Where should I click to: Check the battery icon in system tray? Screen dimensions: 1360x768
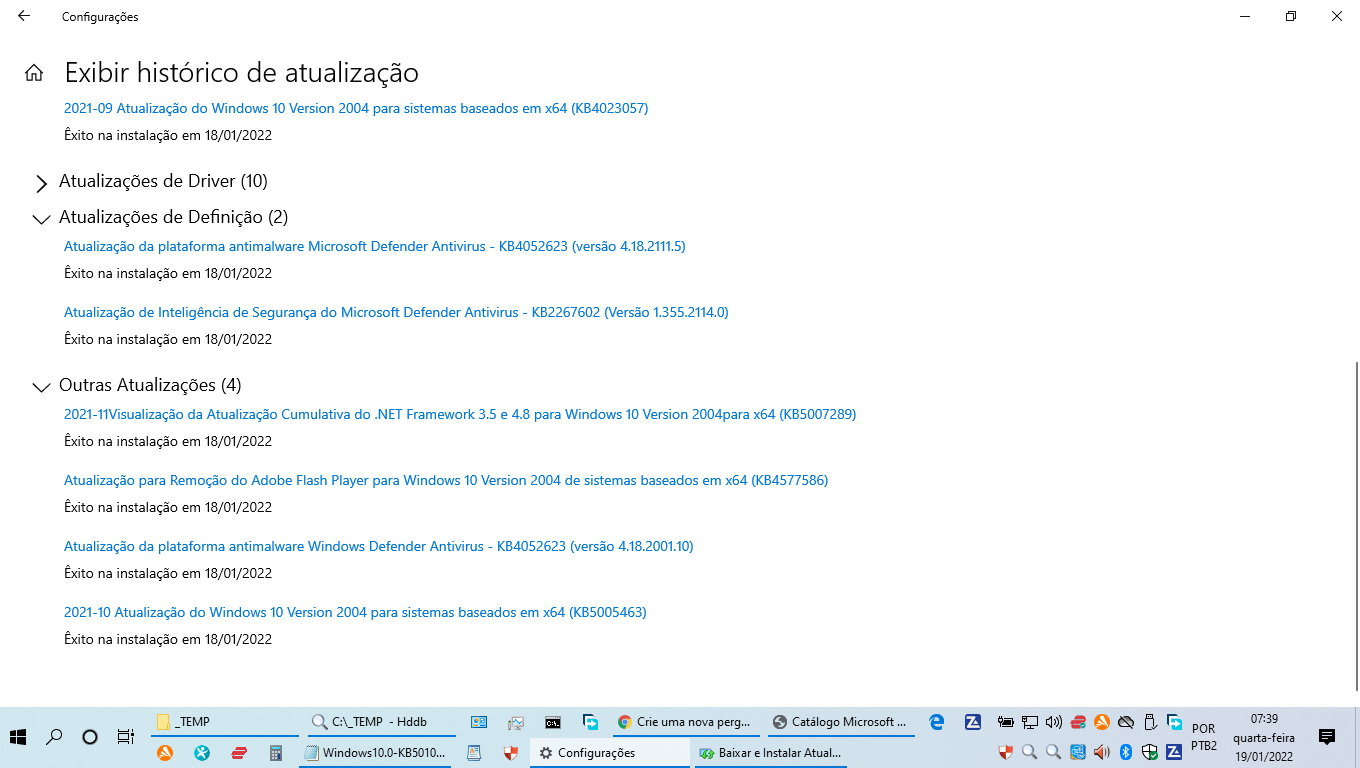coord(1006,722)
